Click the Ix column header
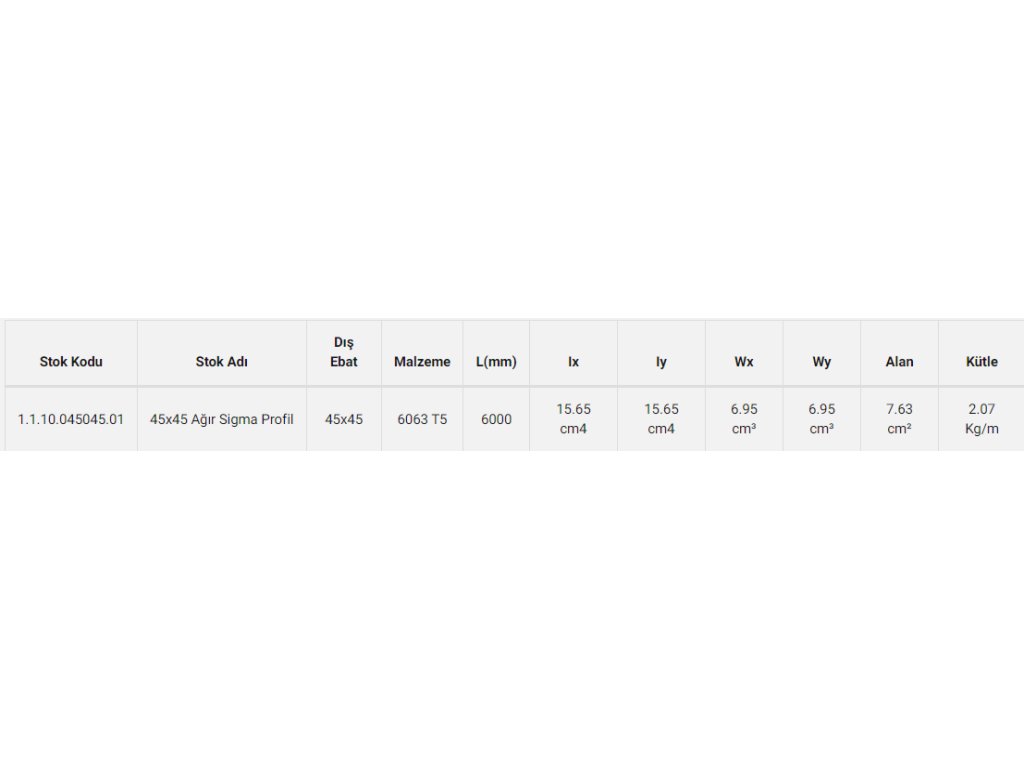This screenshot has width=1024, height=768. click(x=573, y=362)
